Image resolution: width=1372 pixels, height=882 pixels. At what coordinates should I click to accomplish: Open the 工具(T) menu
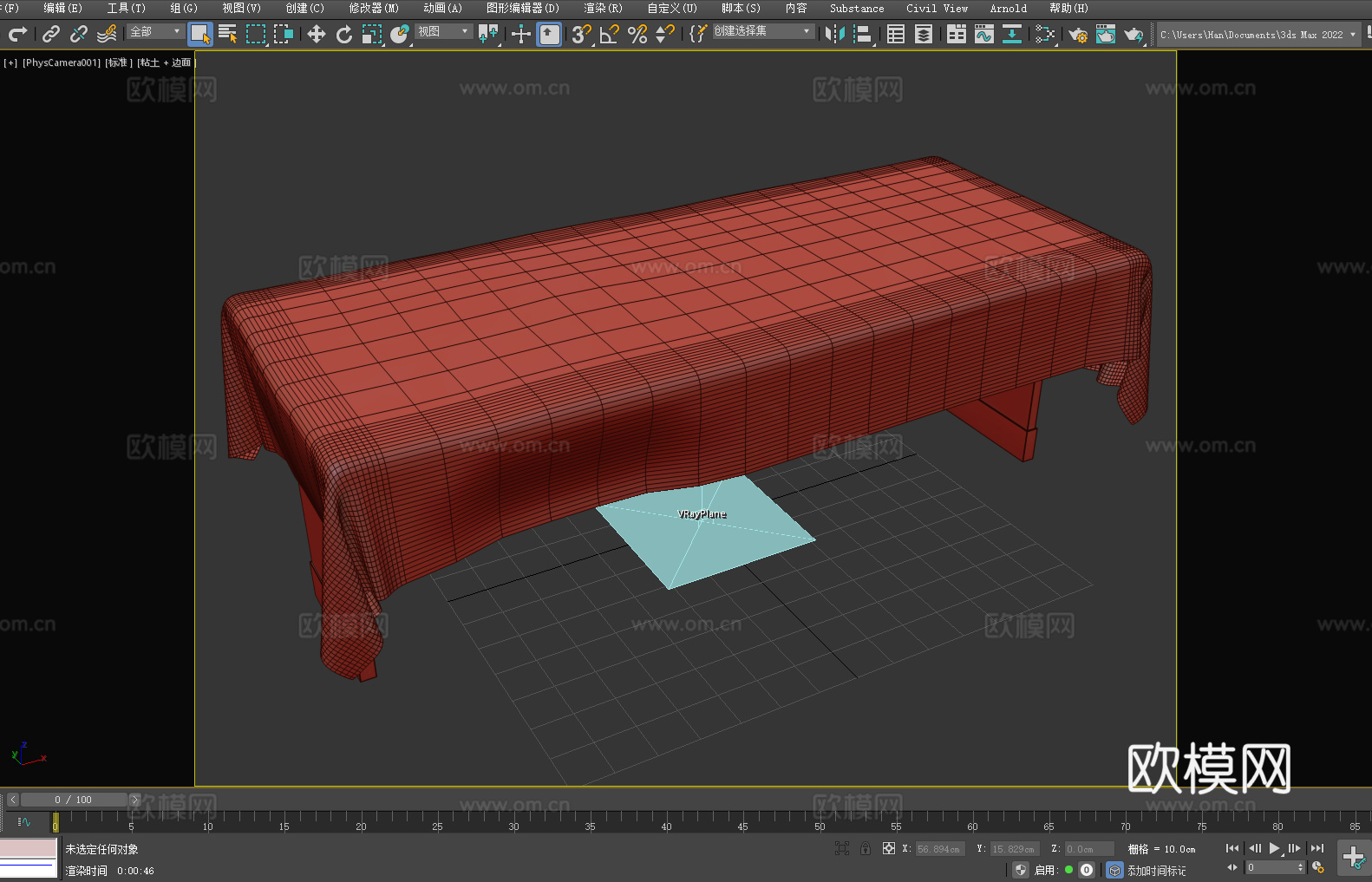click(126, 9)
